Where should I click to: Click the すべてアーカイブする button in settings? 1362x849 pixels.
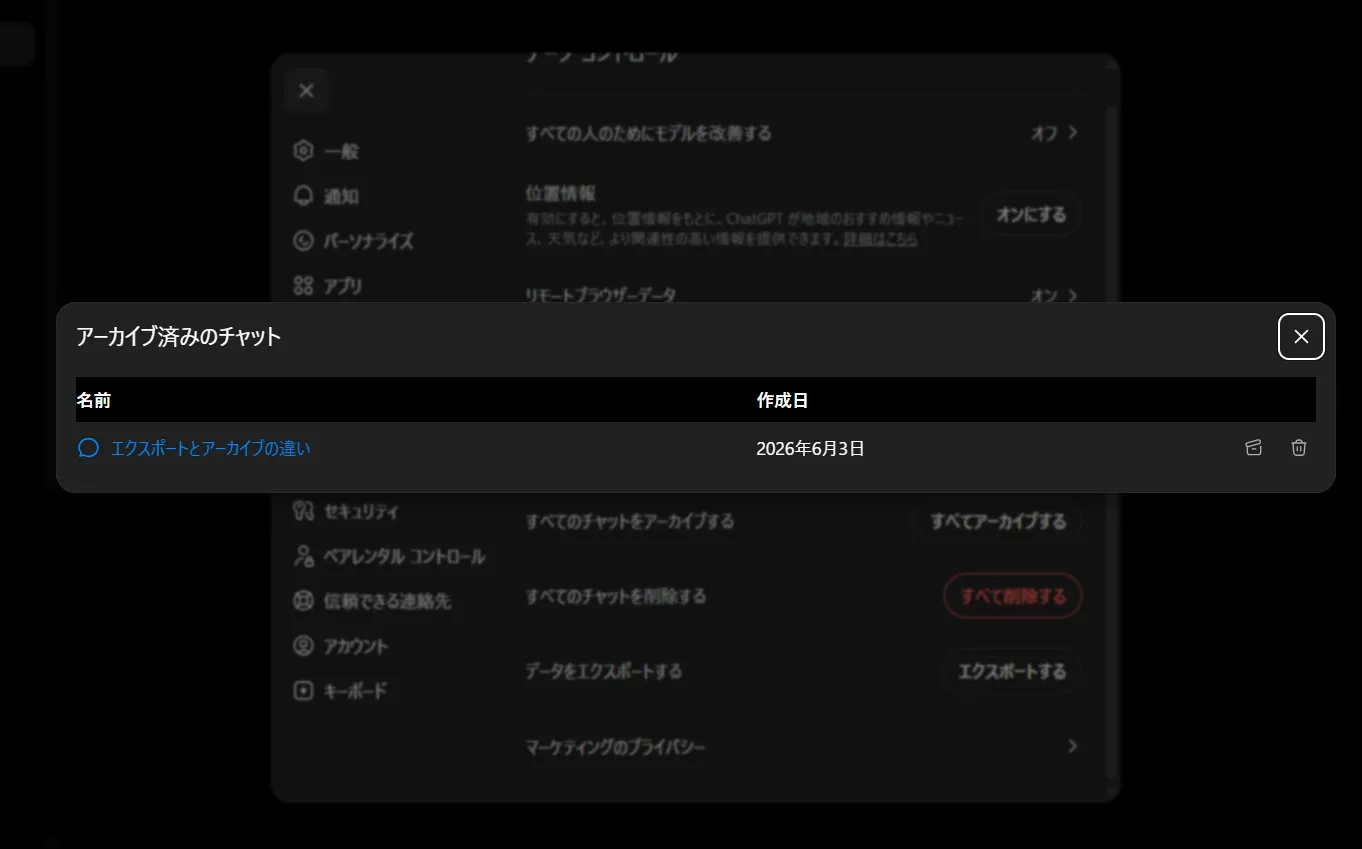[998, 521]
